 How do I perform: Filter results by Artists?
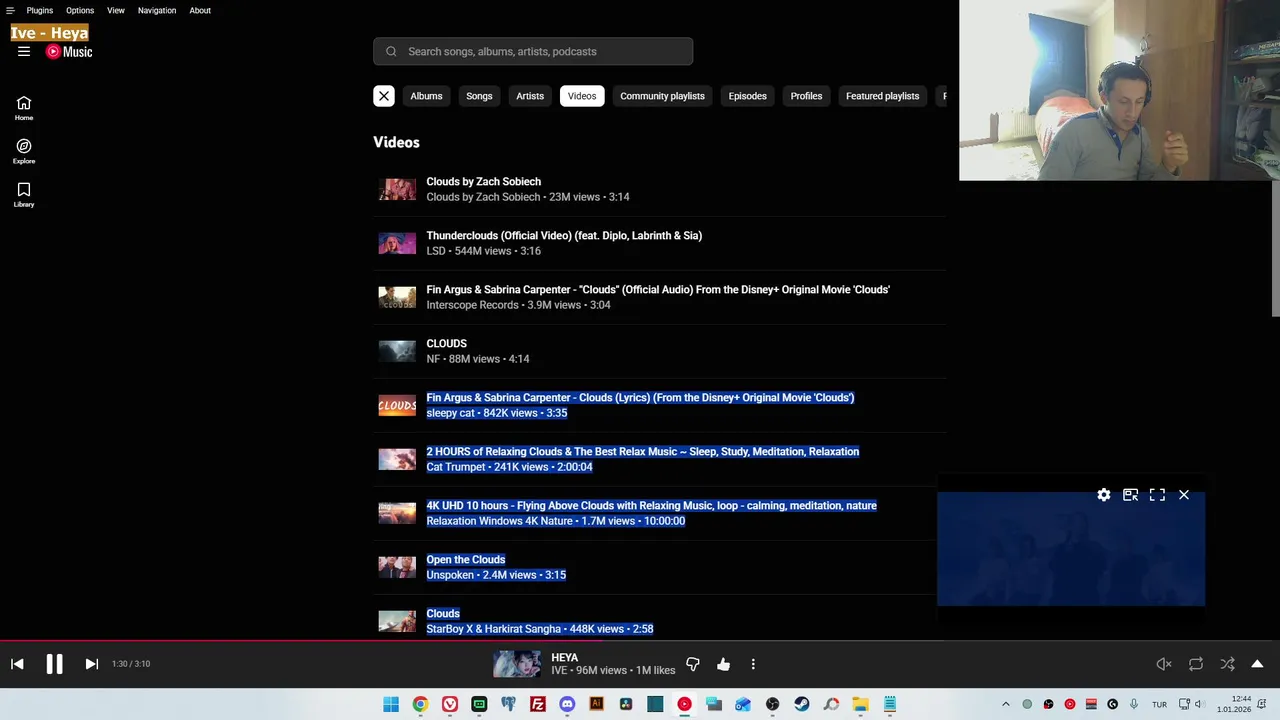point(530,96)
